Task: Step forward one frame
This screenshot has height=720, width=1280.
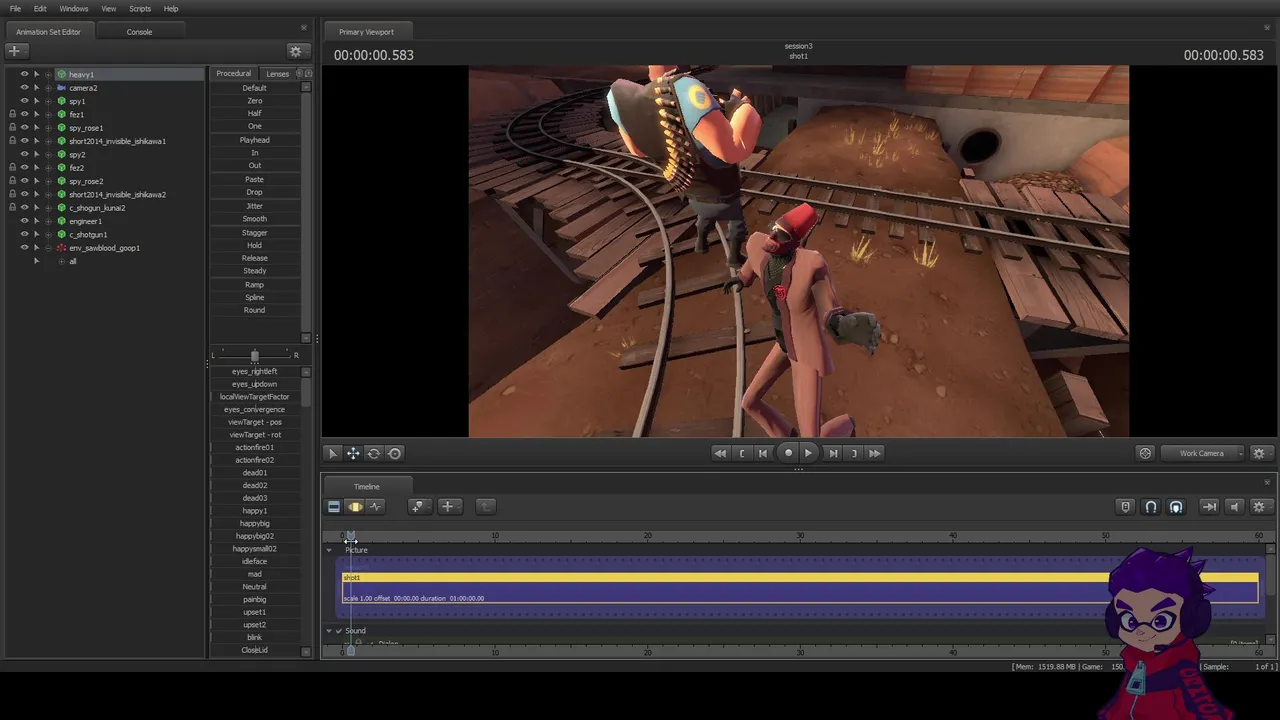Action: (832, 453)
